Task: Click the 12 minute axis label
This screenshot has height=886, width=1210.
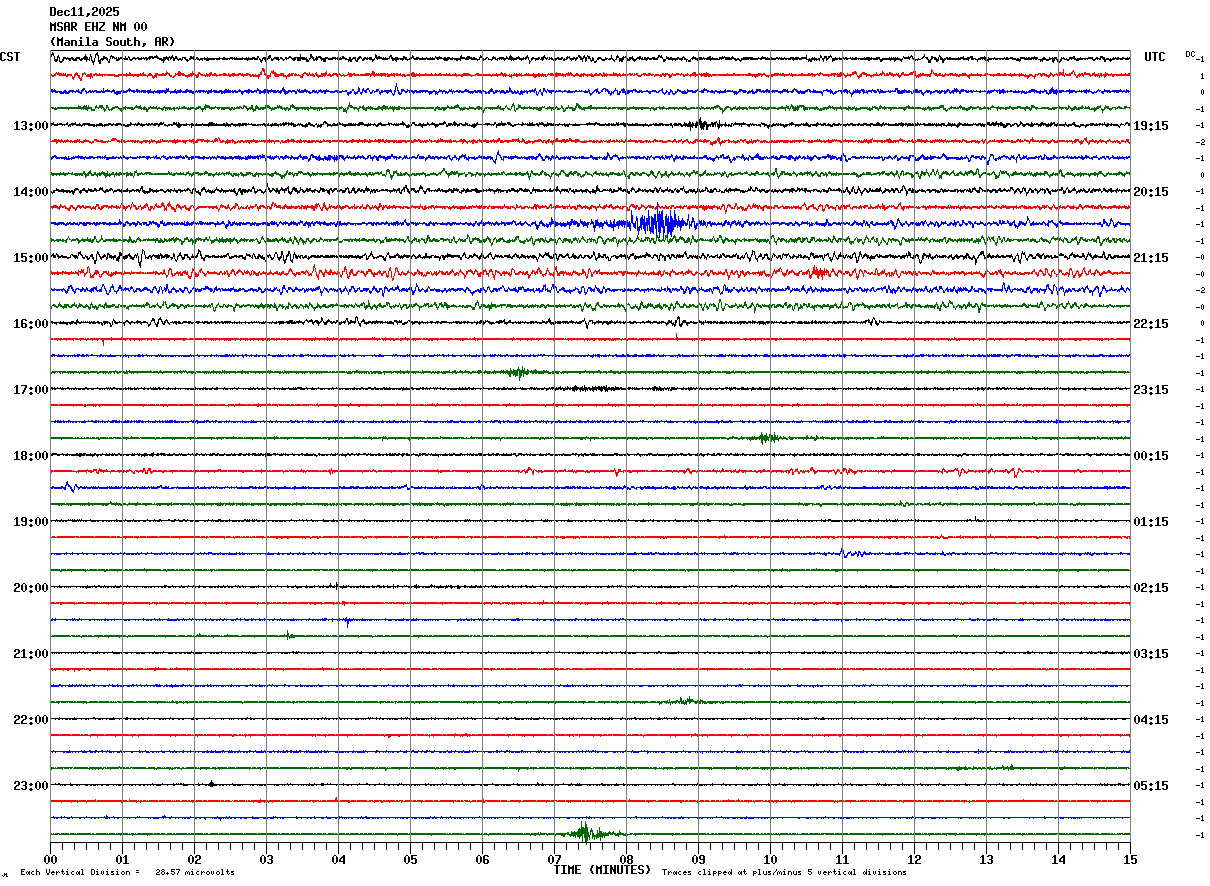Action: click(914, 859)
